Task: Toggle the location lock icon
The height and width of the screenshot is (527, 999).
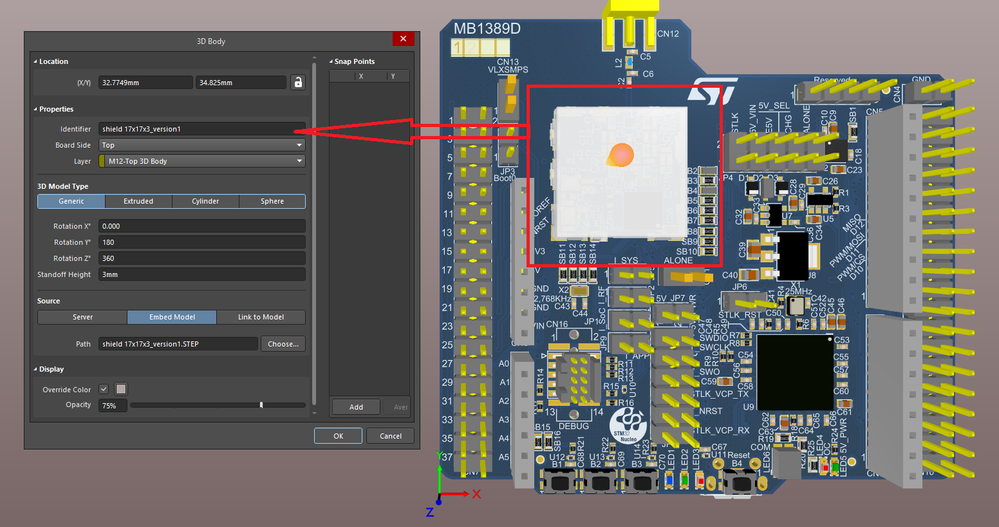Action: pyautogui.click(x=298, y=82)
